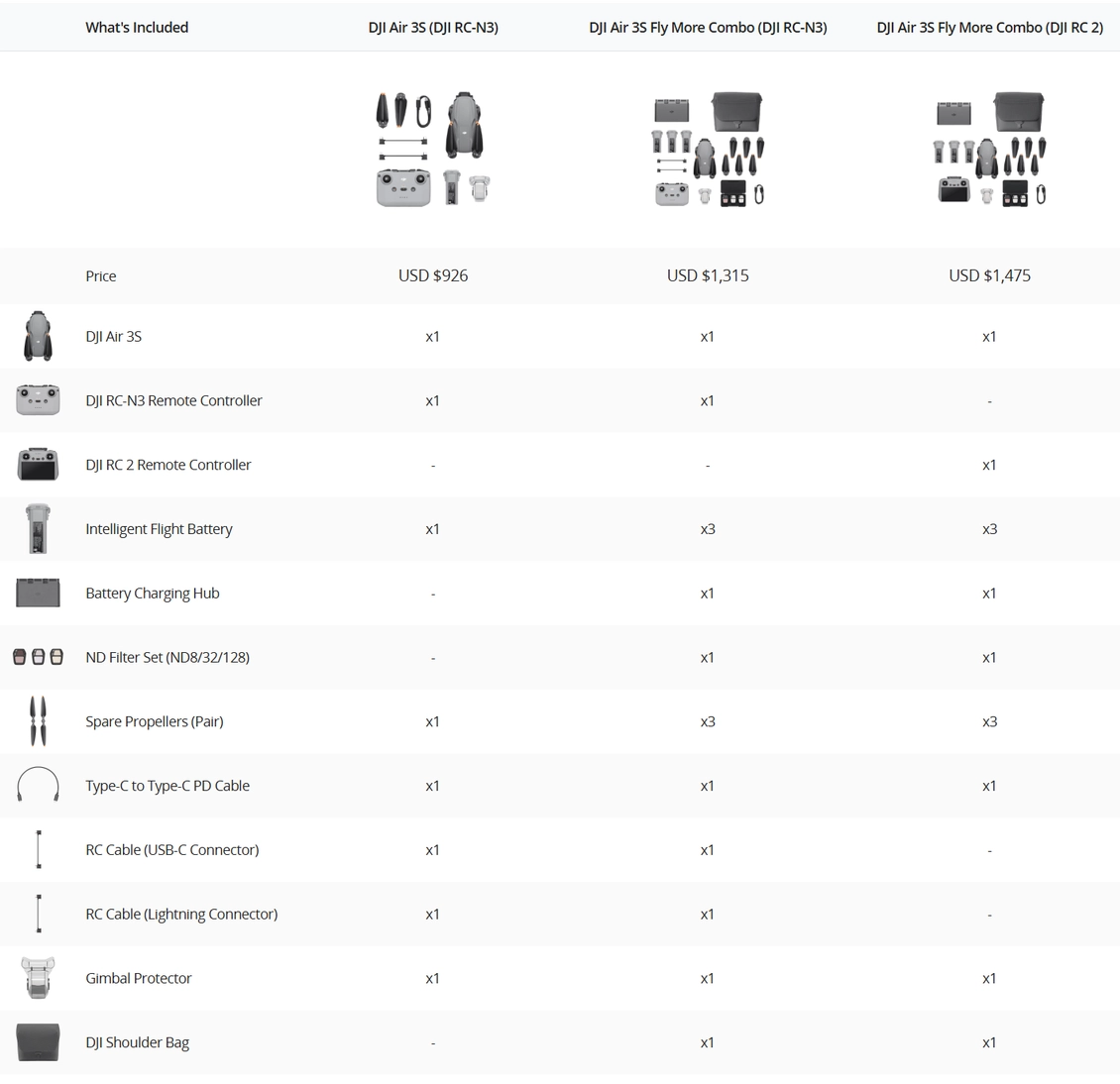
Task: Click the DJI RC-N3 Remote Controller icon
Action: (x=38, y=400)
